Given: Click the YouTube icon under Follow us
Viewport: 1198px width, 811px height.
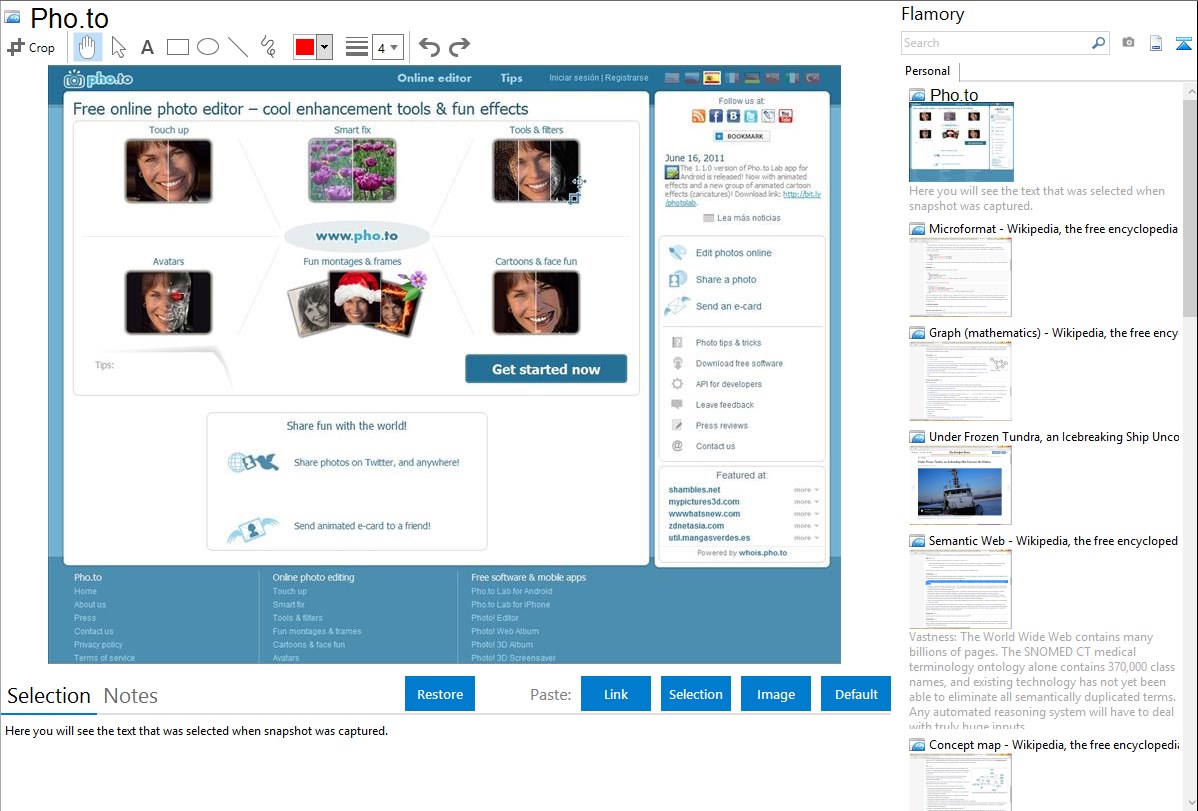Looking at the screenshot, I should (785, 116).
